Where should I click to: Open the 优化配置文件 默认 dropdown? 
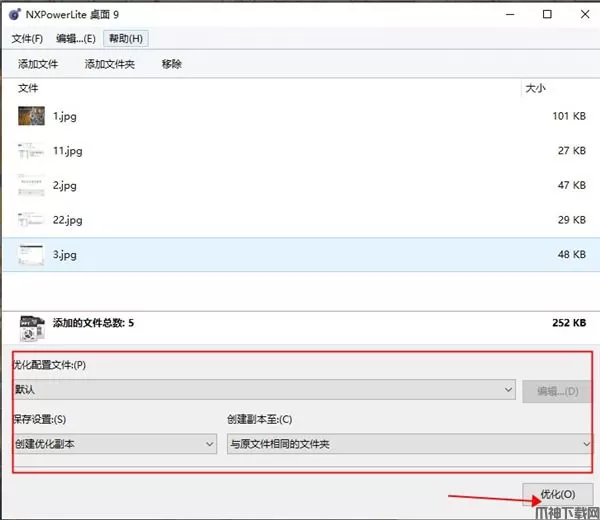tap(264, 390)
